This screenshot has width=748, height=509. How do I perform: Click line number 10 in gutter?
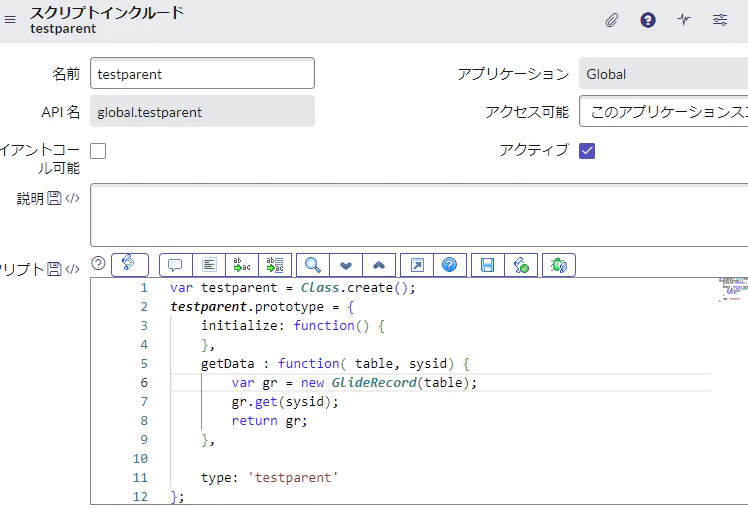coord(140,458)
